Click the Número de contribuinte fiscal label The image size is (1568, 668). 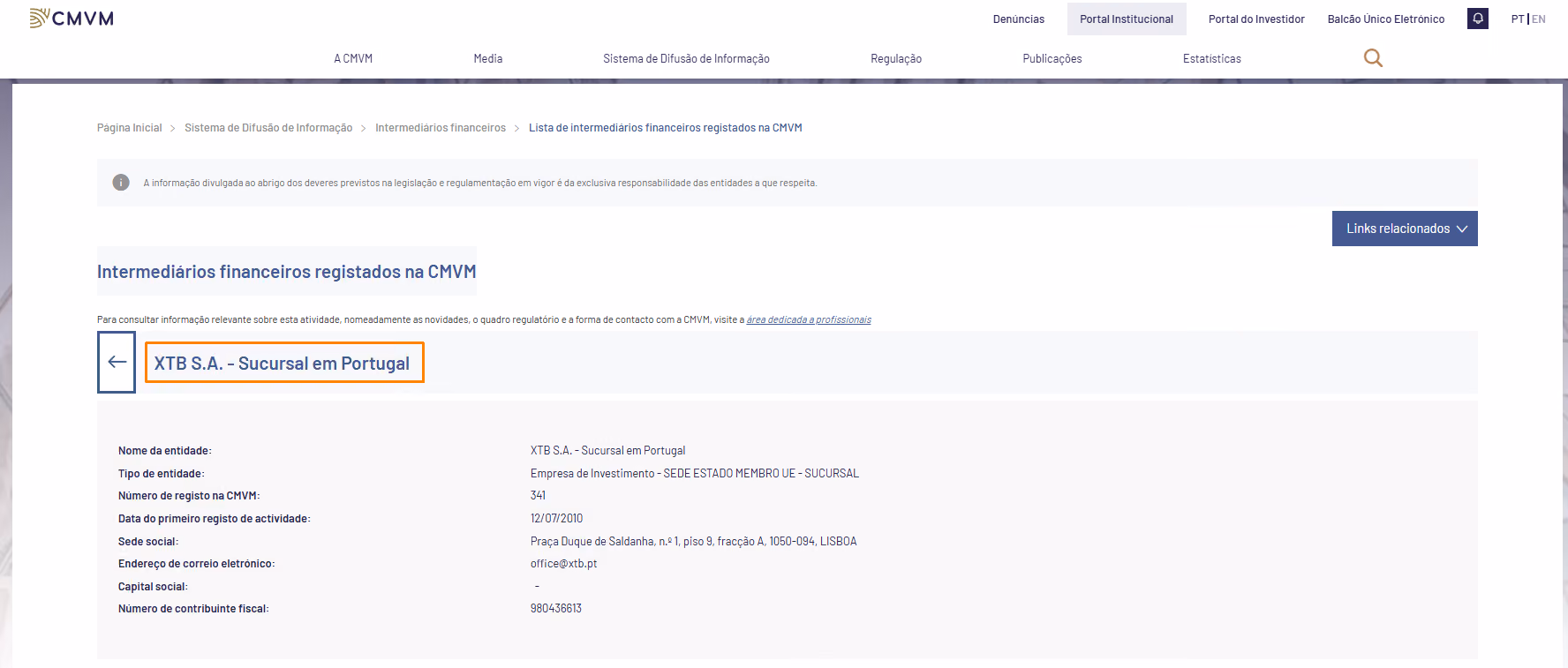tap(194, 609)
